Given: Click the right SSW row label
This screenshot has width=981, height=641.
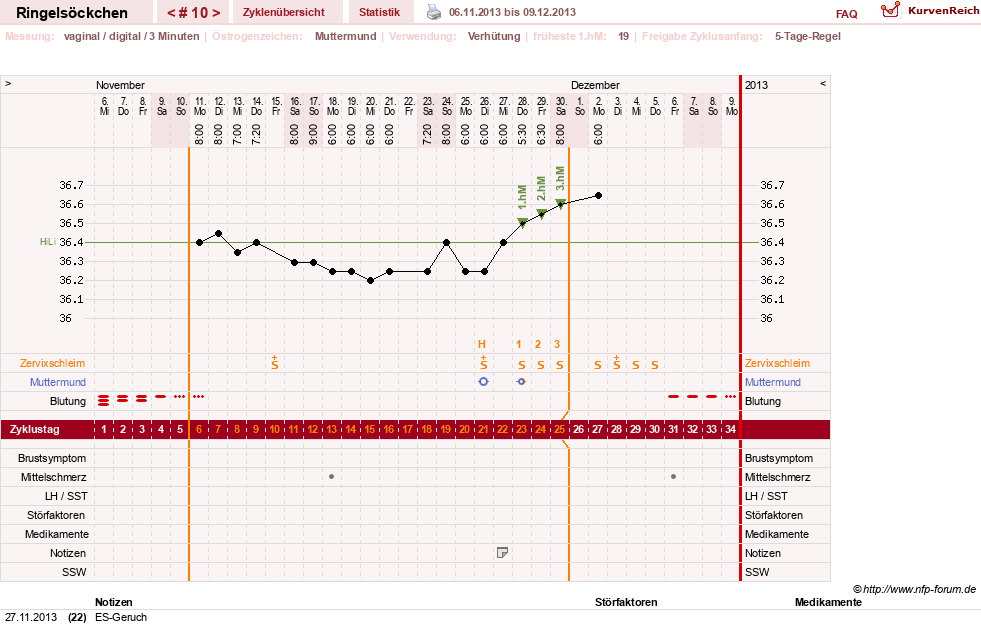Looking at the screenshot, I should pos(757,572).
